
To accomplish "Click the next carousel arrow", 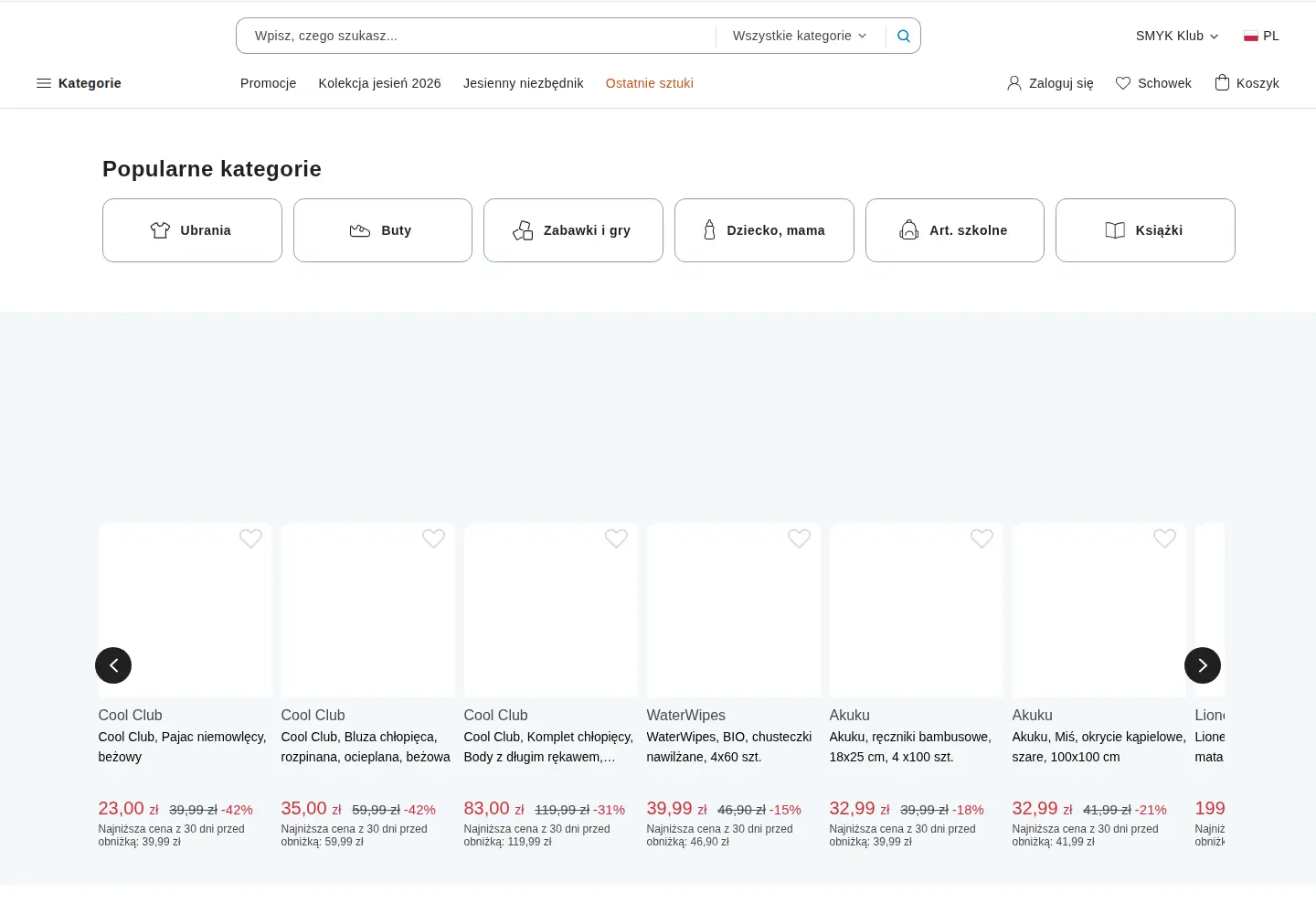I will pos(1203,665).
